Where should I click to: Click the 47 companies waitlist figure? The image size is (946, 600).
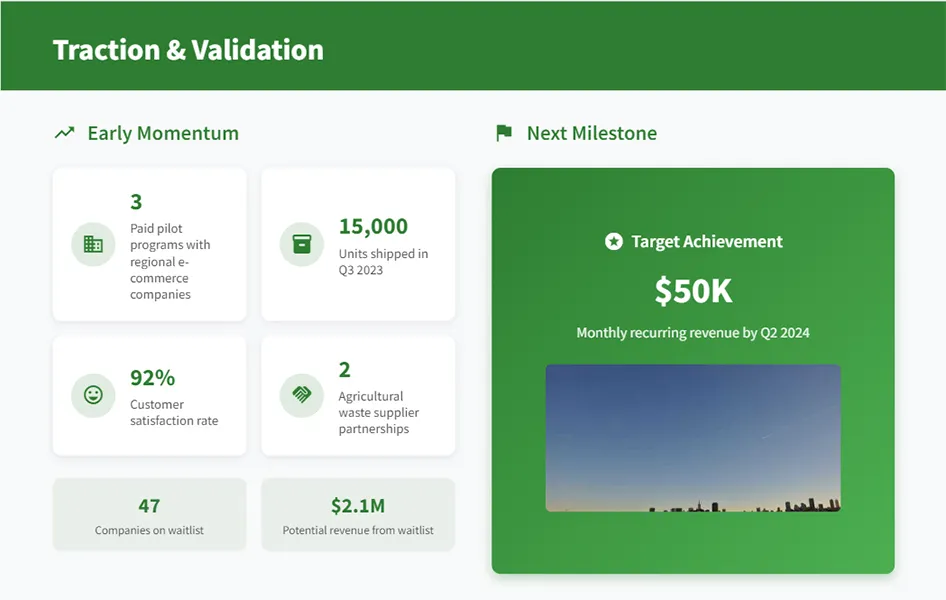[149, 505]
